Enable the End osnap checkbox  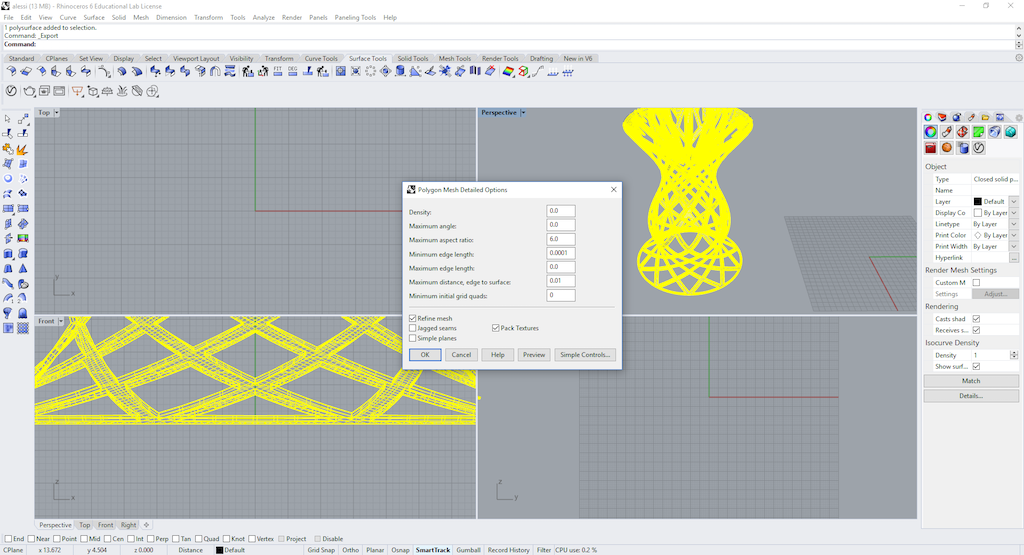pos(8,539)
